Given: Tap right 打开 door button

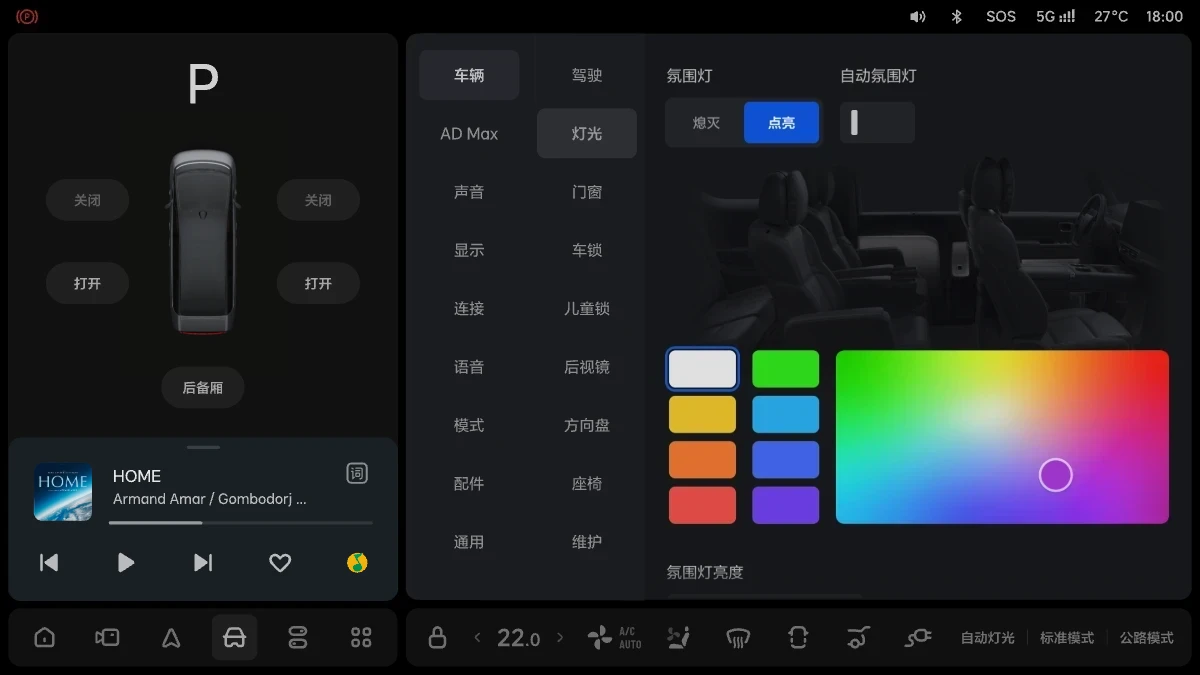Looking at the screenshot, I should pyautogui.click(x=318, y=284).
